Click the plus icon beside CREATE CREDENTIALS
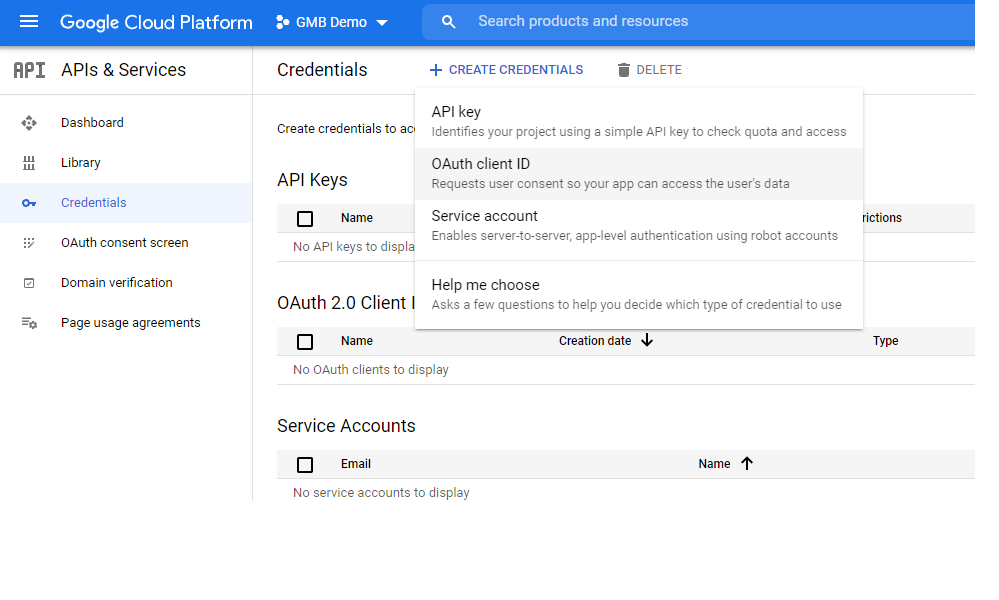This screenshot has width=999, height=600. (x=436, y=70)
